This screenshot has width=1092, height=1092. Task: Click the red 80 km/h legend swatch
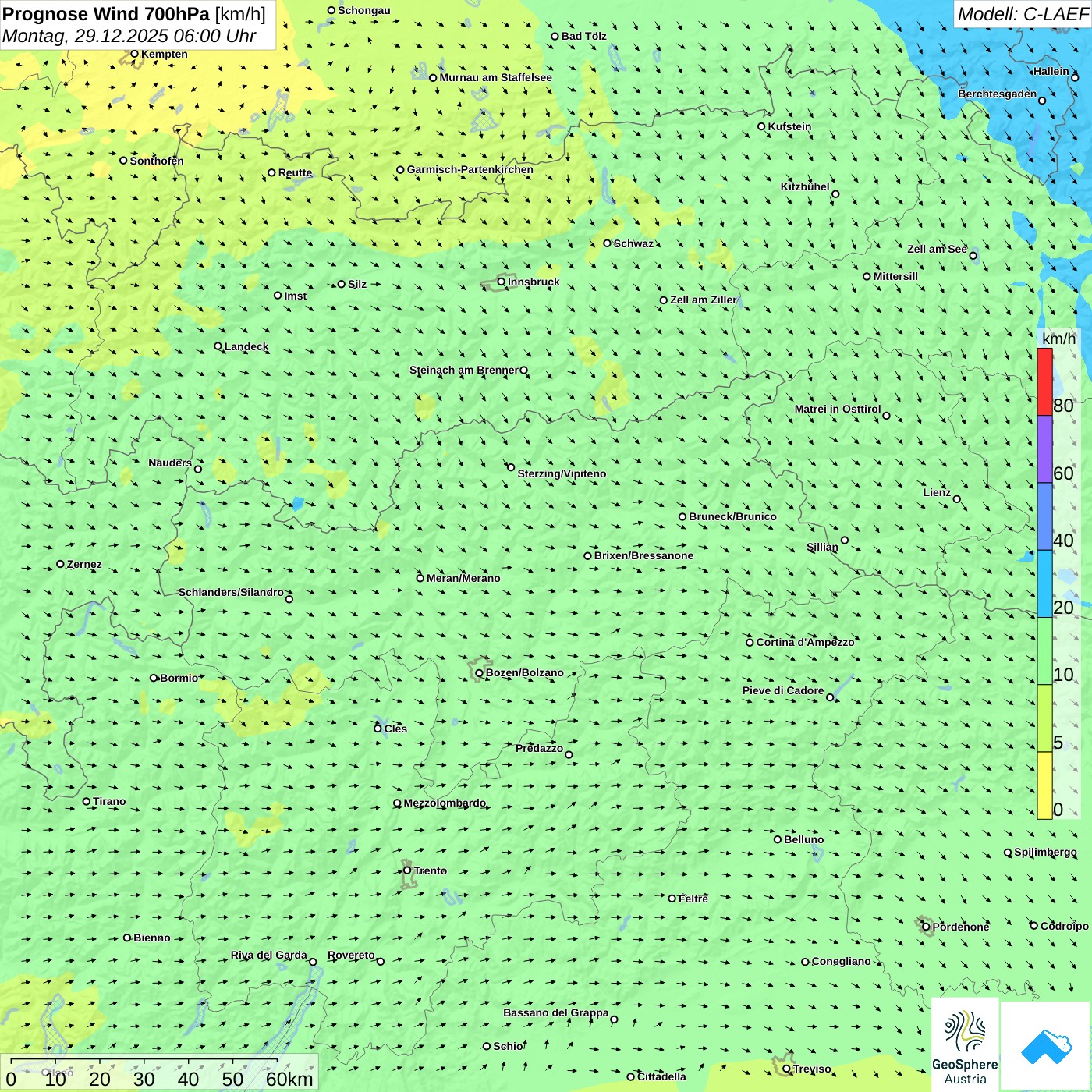pyautogui.click(x=1044, y=381)
